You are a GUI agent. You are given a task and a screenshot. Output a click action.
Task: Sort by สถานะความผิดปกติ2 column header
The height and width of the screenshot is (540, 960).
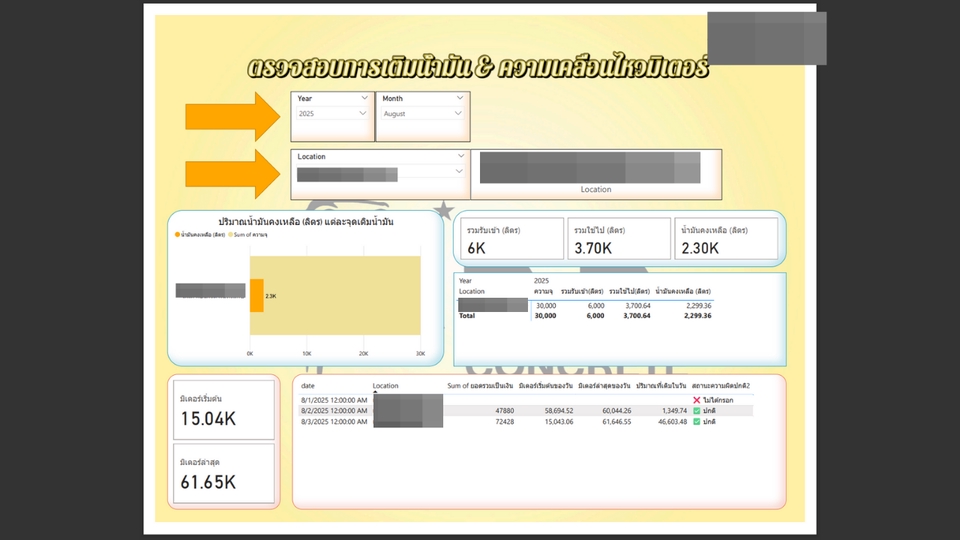click(x=721, y=386)
